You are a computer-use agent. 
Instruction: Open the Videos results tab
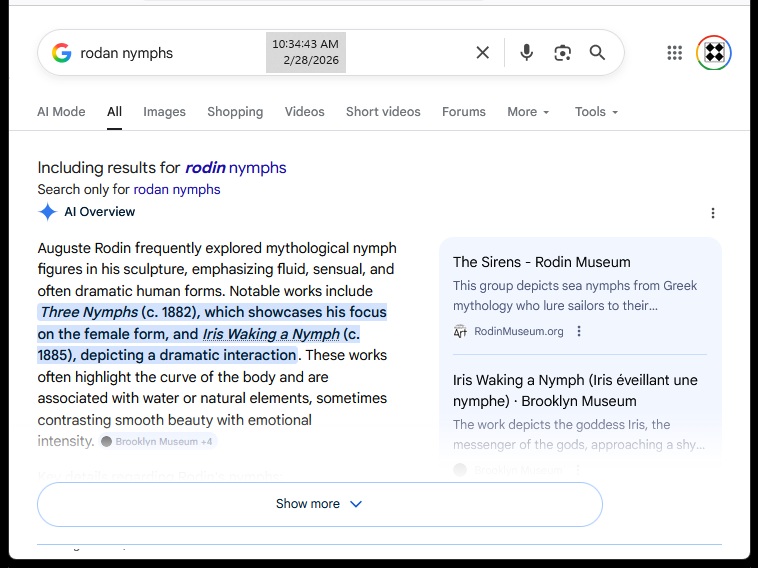click(304, 112)
